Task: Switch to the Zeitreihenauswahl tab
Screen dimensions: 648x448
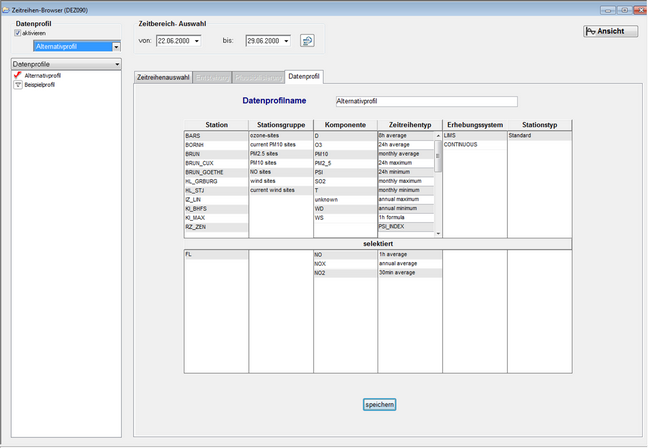Action: pos(163,76)
